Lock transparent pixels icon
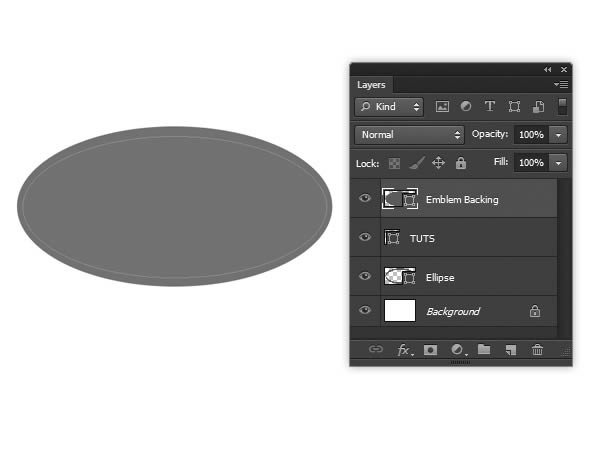The image size is (600, 450). tap(394, 163)
